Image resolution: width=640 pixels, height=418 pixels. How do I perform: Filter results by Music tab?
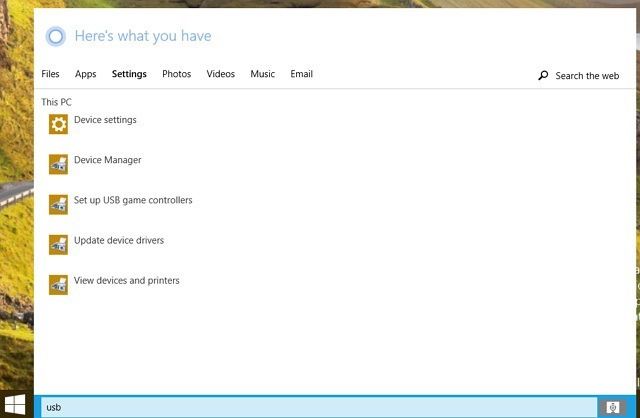[262, 74]
